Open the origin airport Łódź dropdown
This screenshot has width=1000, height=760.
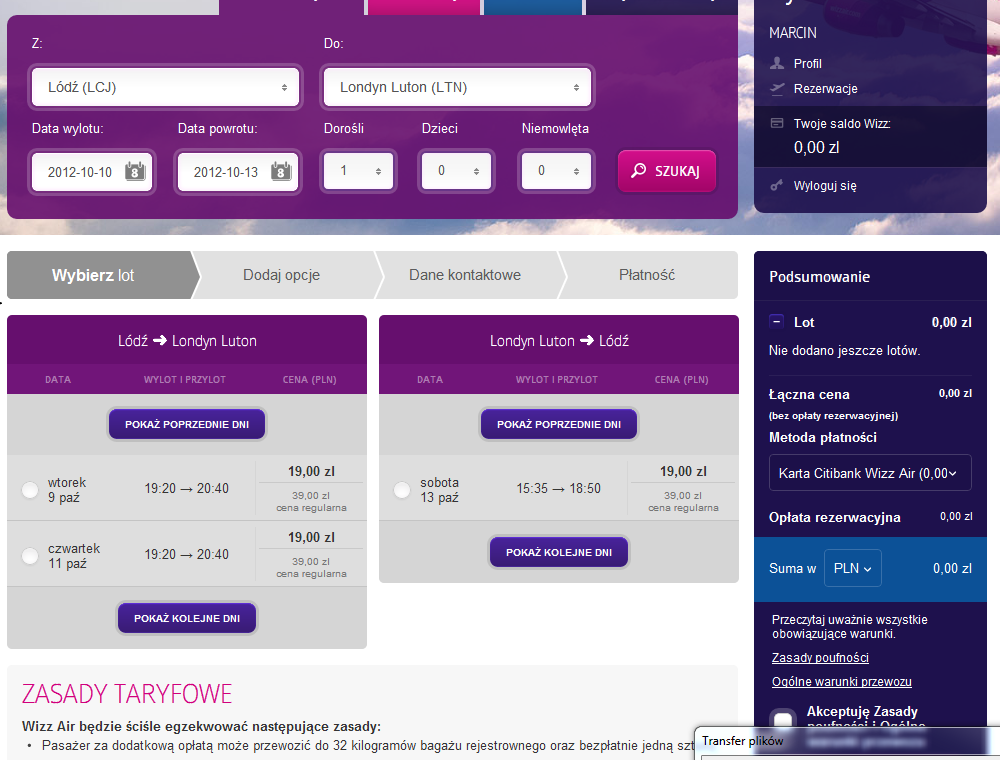pyautogui.click(x=166, y=87)
